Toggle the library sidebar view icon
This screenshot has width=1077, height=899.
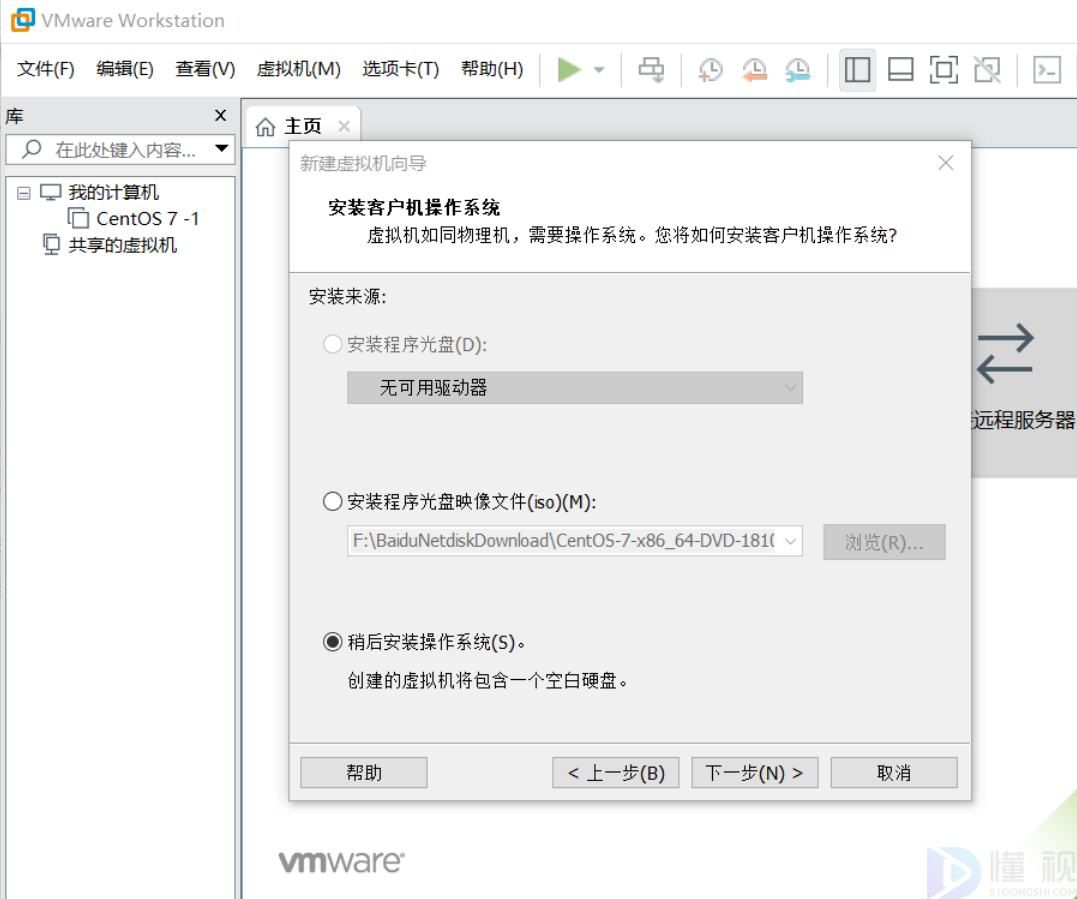[x=857, y=70]
